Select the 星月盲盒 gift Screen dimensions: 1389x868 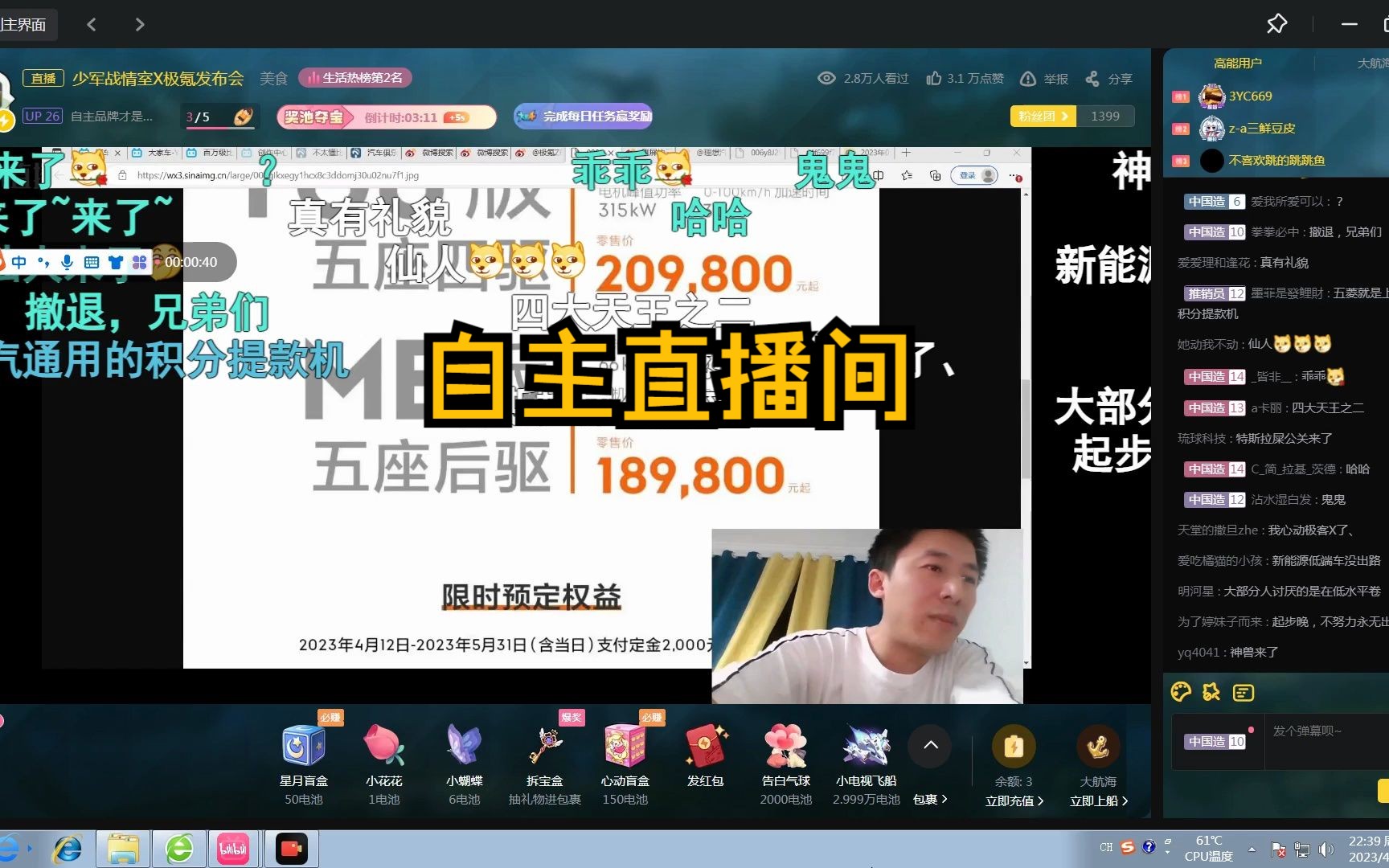point(304,745)
